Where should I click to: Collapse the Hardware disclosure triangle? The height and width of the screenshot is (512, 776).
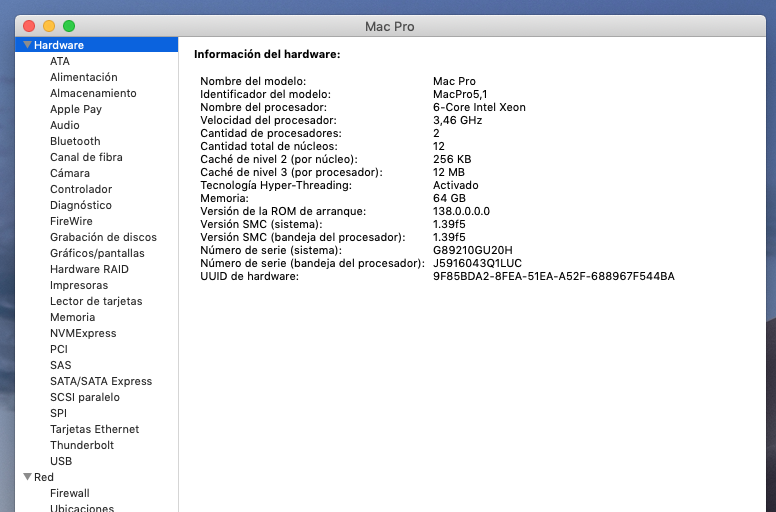pos(28,45)
